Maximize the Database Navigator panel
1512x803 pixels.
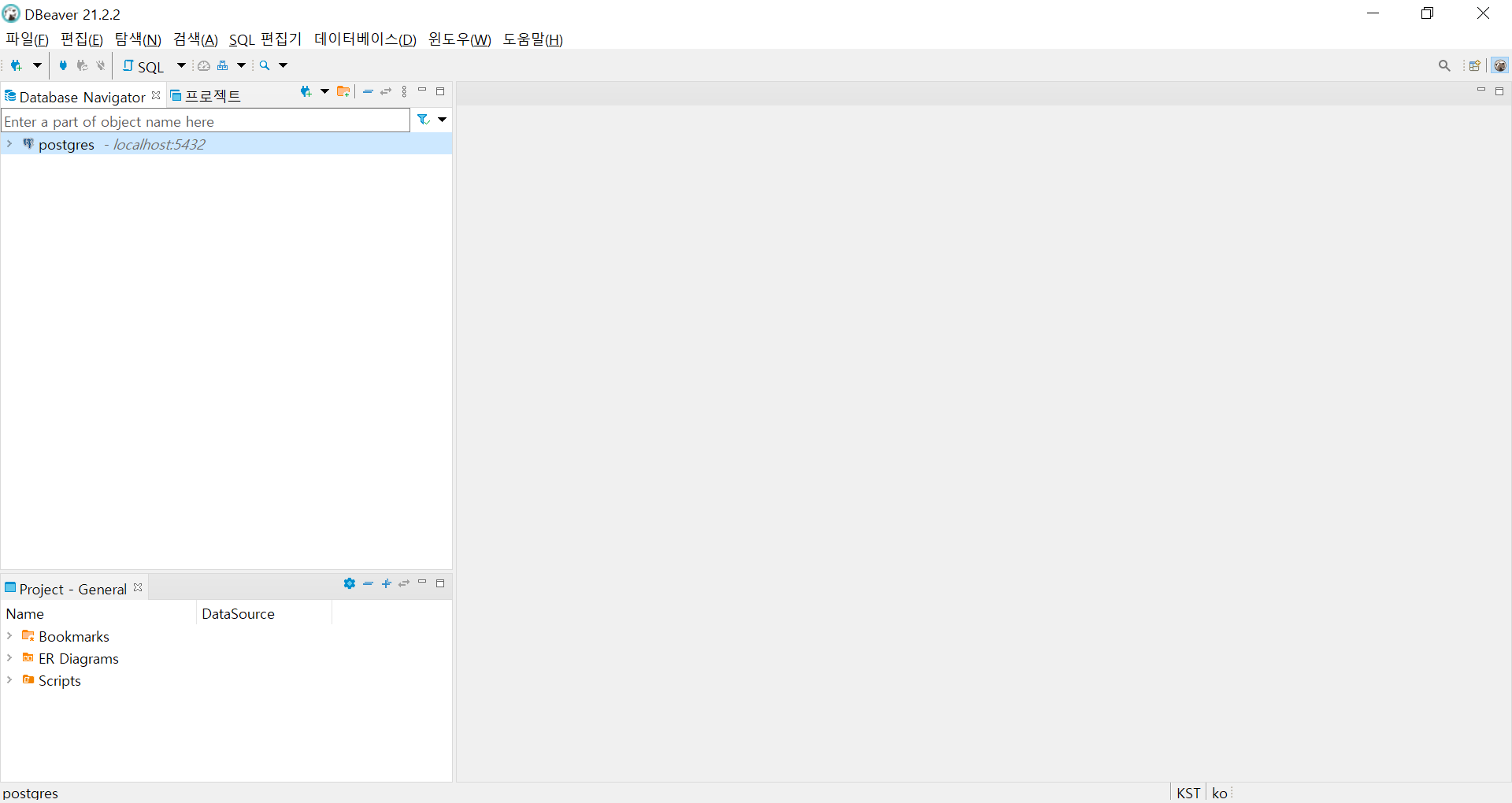(x=441, y=92)
